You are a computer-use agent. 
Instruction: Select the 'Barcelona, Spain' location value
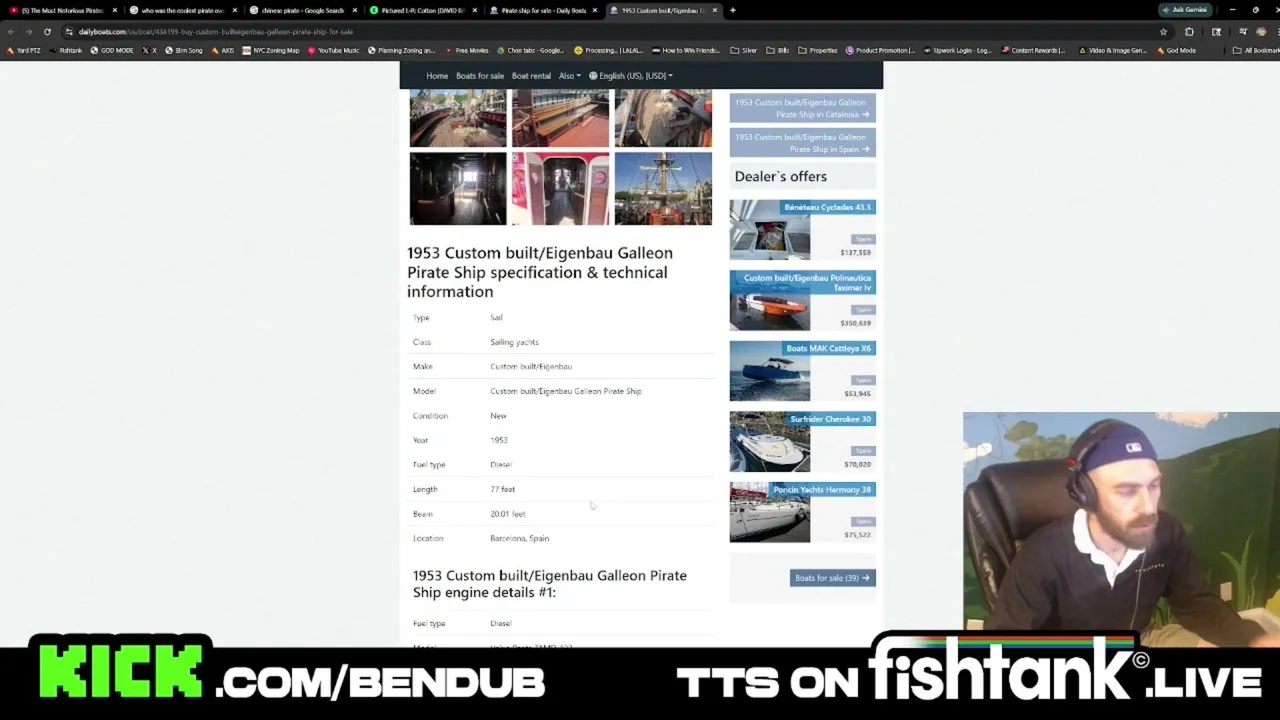[x=519, y=538]
